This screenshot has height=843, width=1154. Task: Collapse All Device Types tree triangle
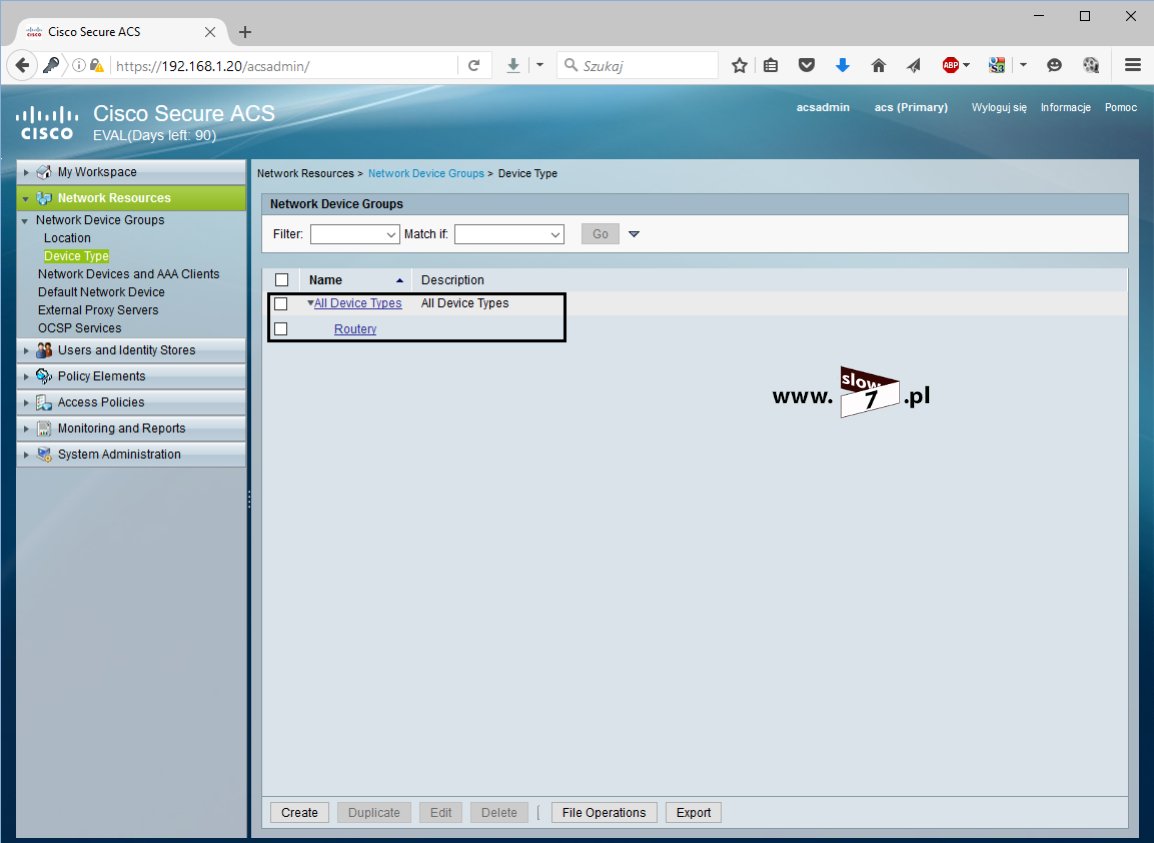(x=310, y=303)
